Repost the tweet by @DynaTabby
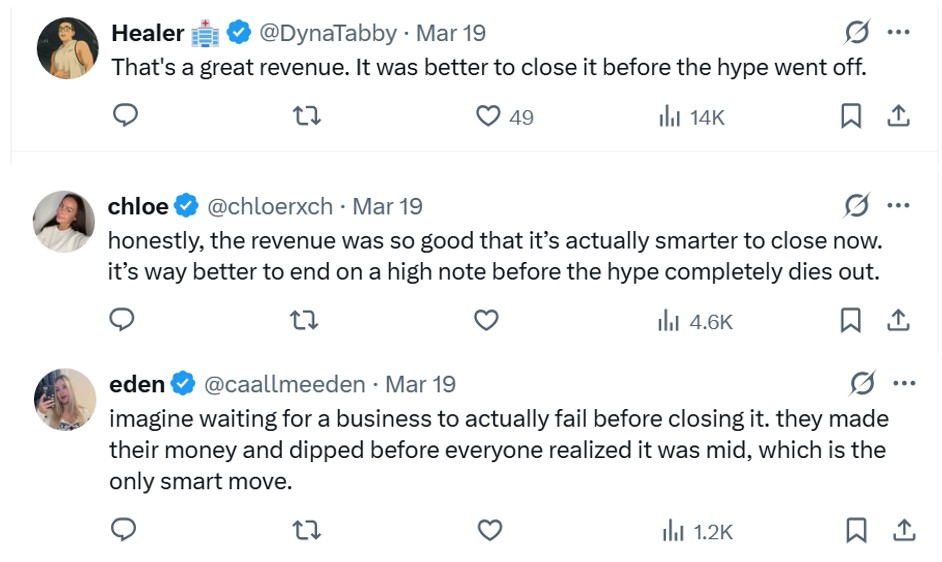Screen dimensions: 942x562 pos(306,116)
